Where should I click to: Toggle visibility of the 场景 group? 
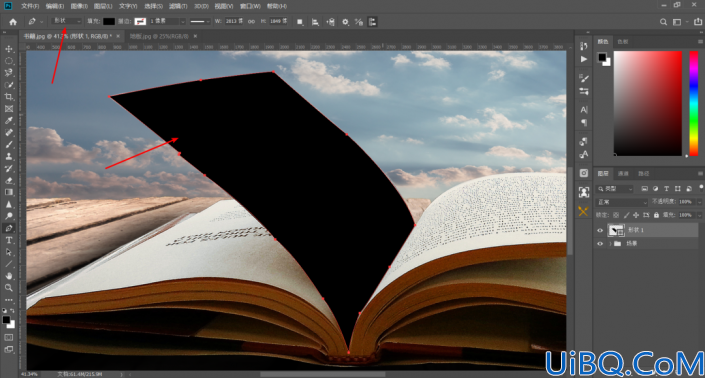coord(600,244)
